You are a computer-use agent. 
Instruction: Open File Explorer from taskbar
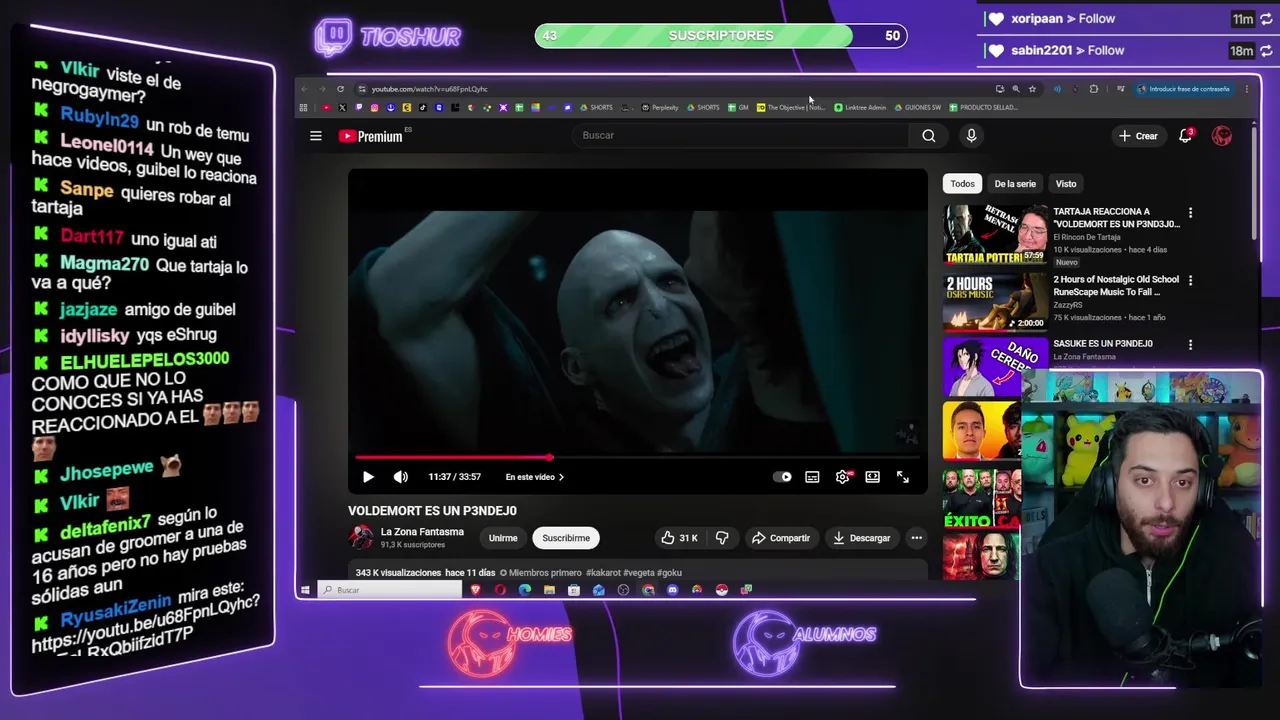(549, 590)
